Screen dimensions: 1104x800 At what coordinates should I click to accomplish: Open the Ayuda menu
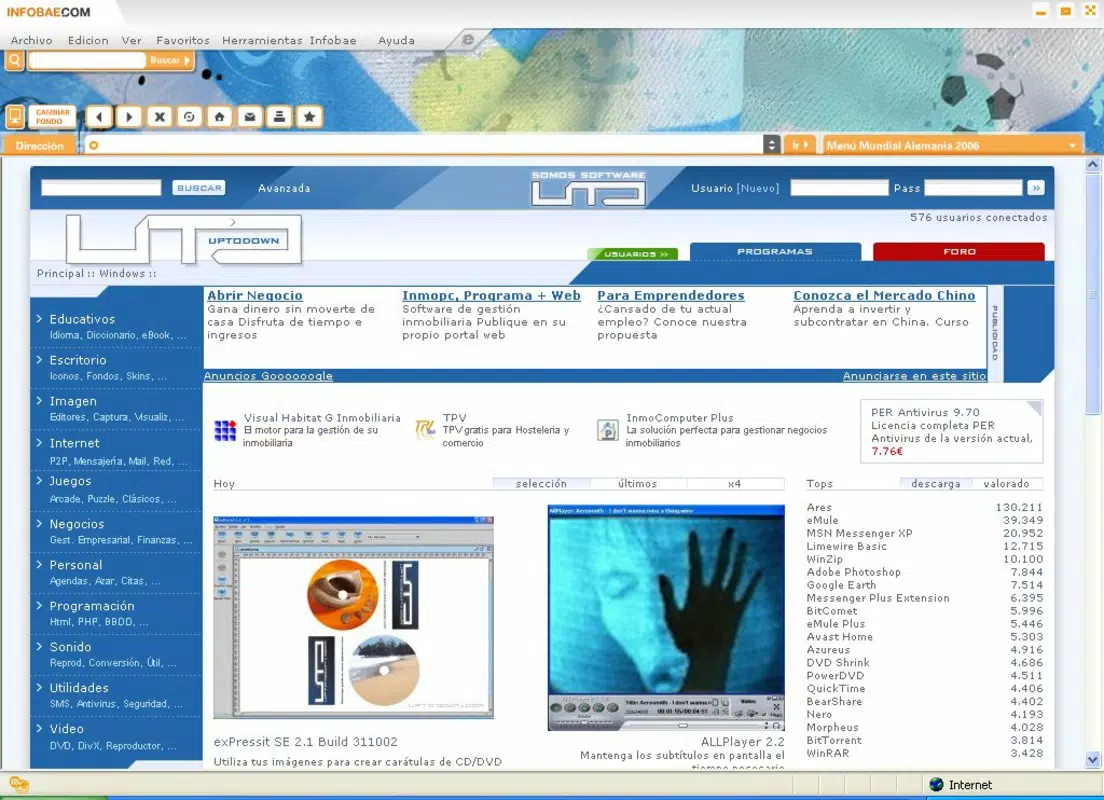tap(396, 41)
